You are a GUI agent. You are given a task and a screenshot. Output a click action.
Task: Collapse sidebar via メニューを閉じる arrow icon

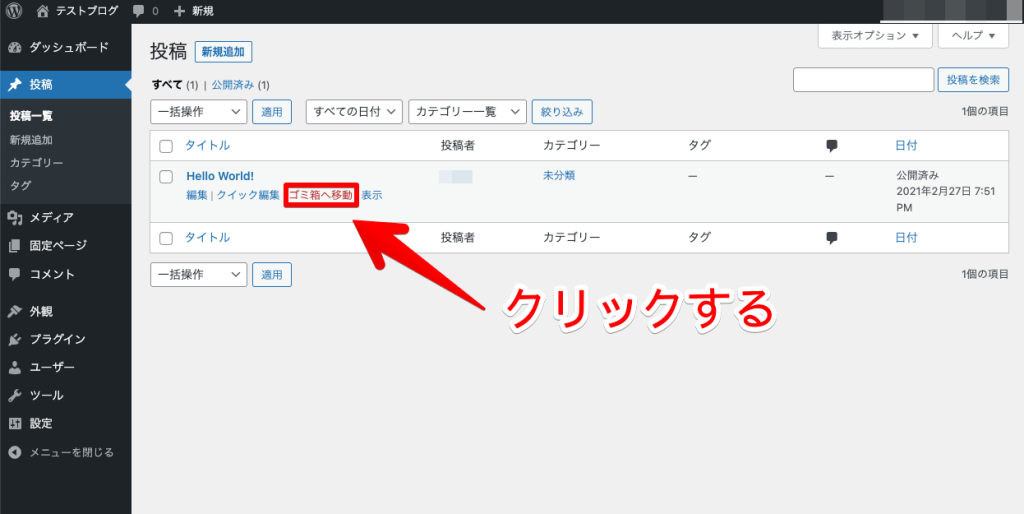14,452
